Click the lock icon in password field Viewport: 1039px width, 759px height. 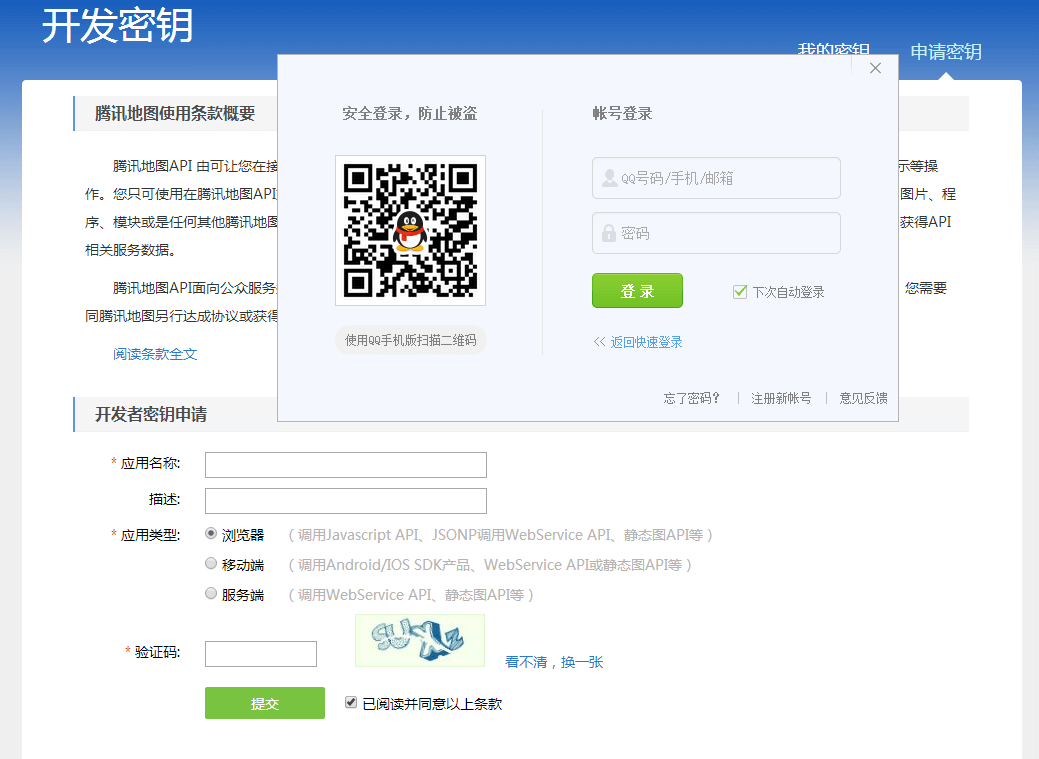[609, 233]
